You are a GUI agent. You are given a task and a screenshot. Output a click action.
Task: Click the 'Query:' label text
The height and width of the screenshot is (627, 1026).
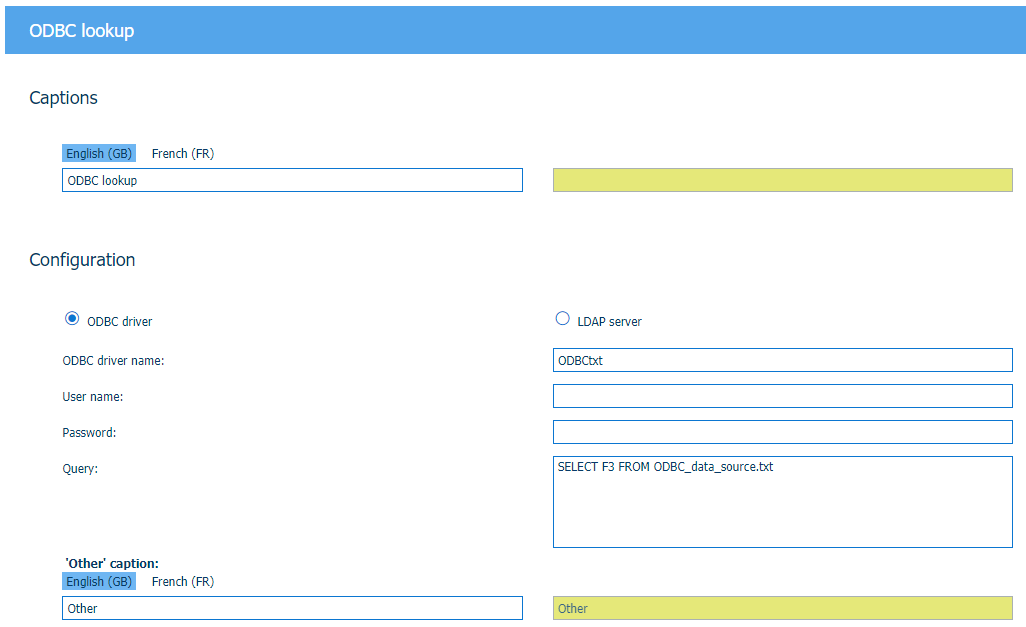[80, 469]
